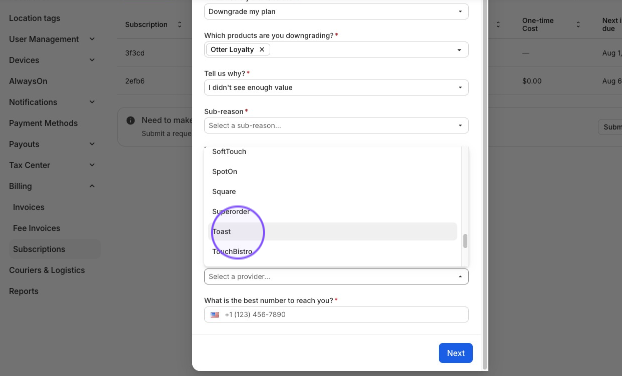
Task: Click the blue Next button
Action: [455, 353]
